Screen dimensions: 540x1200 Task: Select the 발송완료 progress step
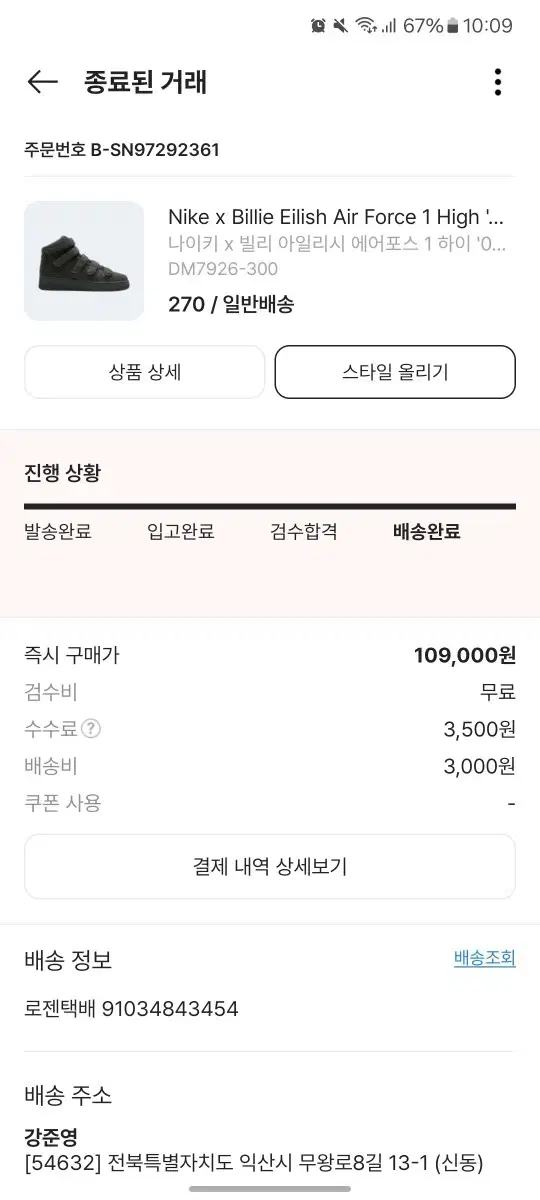pyautogui.click(x=58, y=532)
